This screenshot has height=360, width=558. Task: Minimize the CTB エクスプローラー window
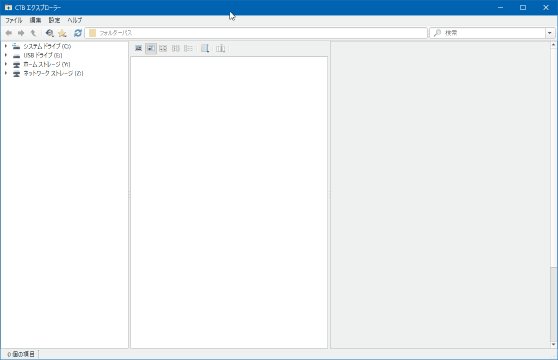[x=500, y=7]
